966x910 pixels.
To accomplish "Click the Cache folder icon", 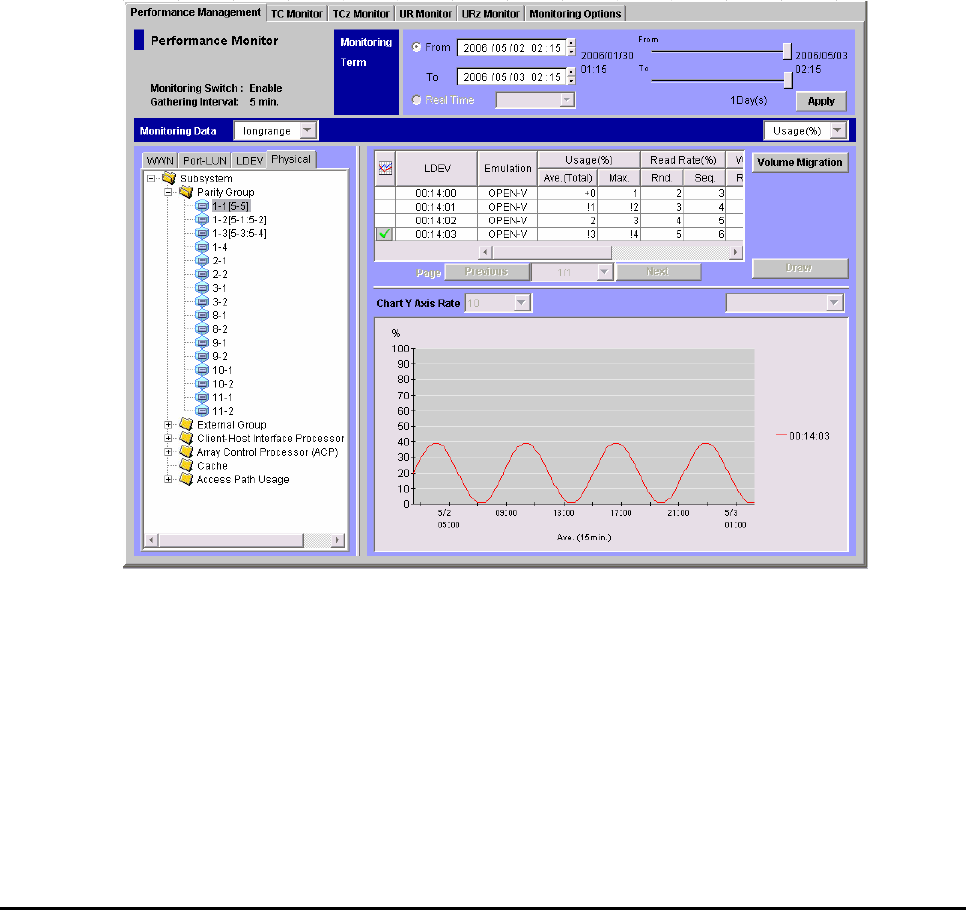I will 186,466.
